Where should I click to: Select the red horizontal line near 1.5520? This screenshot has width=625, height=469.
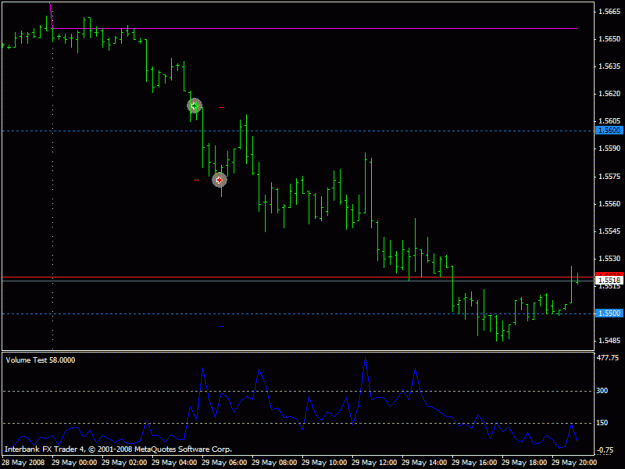click(x=298, y=277)
